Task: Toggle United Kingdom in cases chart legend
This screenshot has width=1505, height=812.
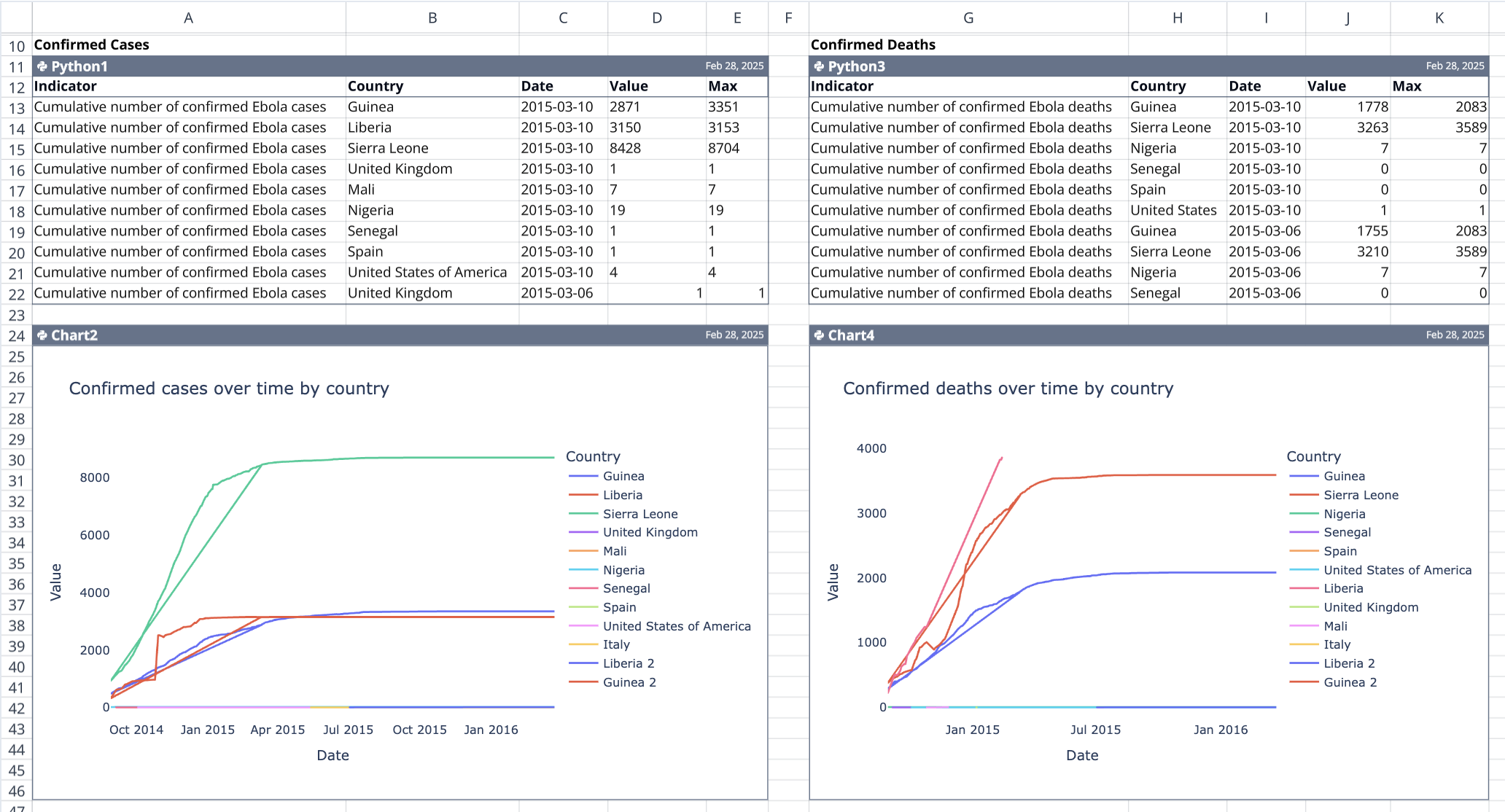Action: point(650,532)
